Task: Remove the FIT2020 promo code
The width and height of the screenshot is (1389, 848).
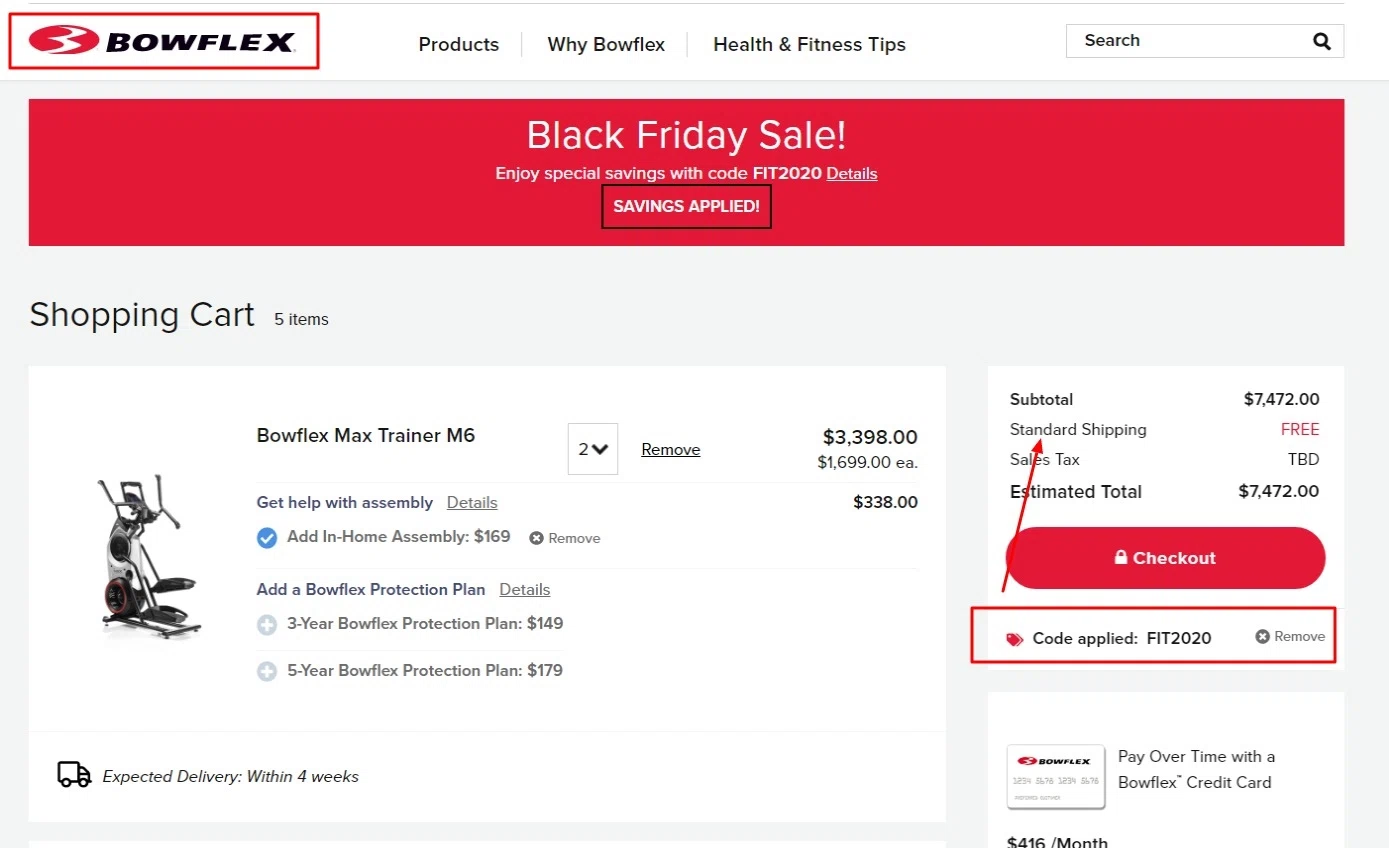Action: coord(1290,636)
